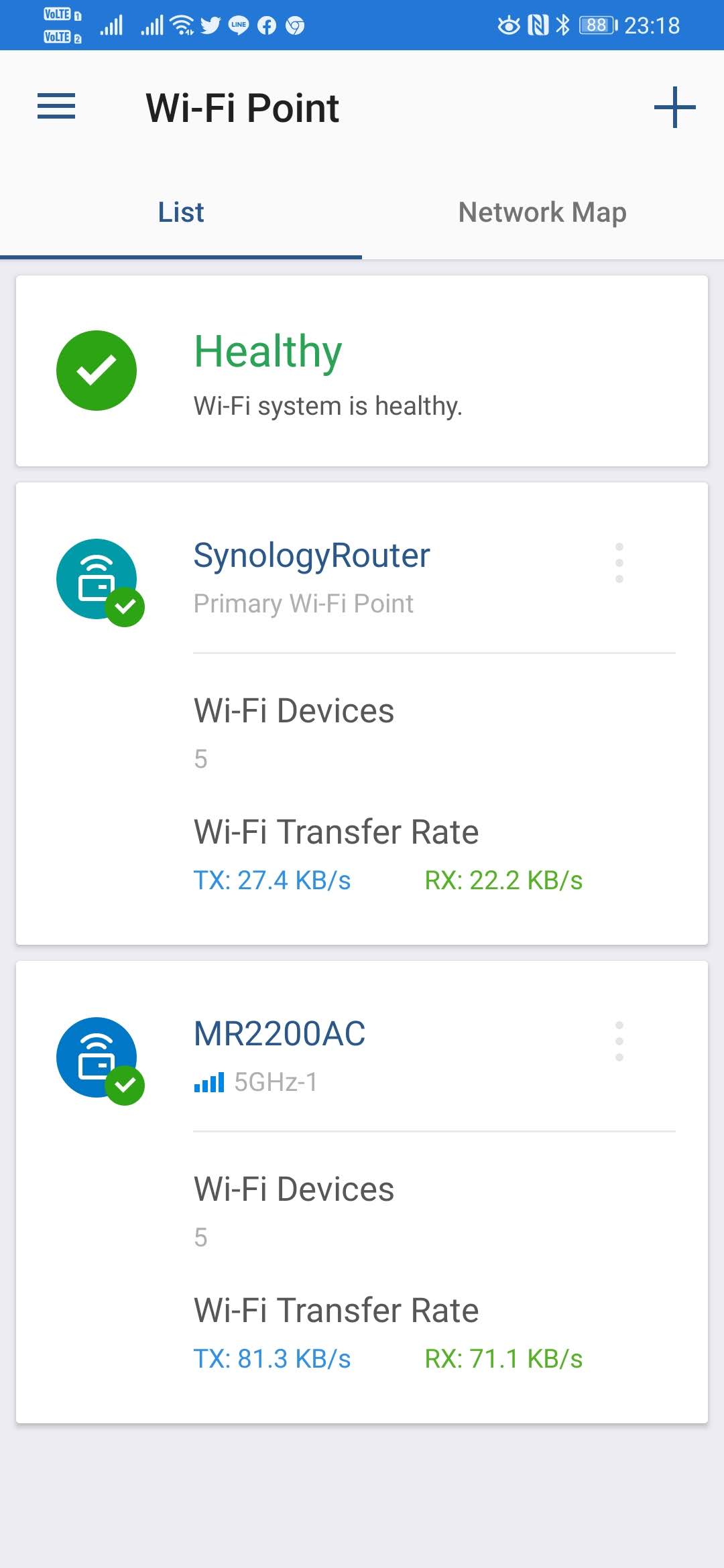Viewport: 724px width, 1568px height.
Task: Tap the SynologyRouter teal router icon
Action: click(x=97, y=580)
